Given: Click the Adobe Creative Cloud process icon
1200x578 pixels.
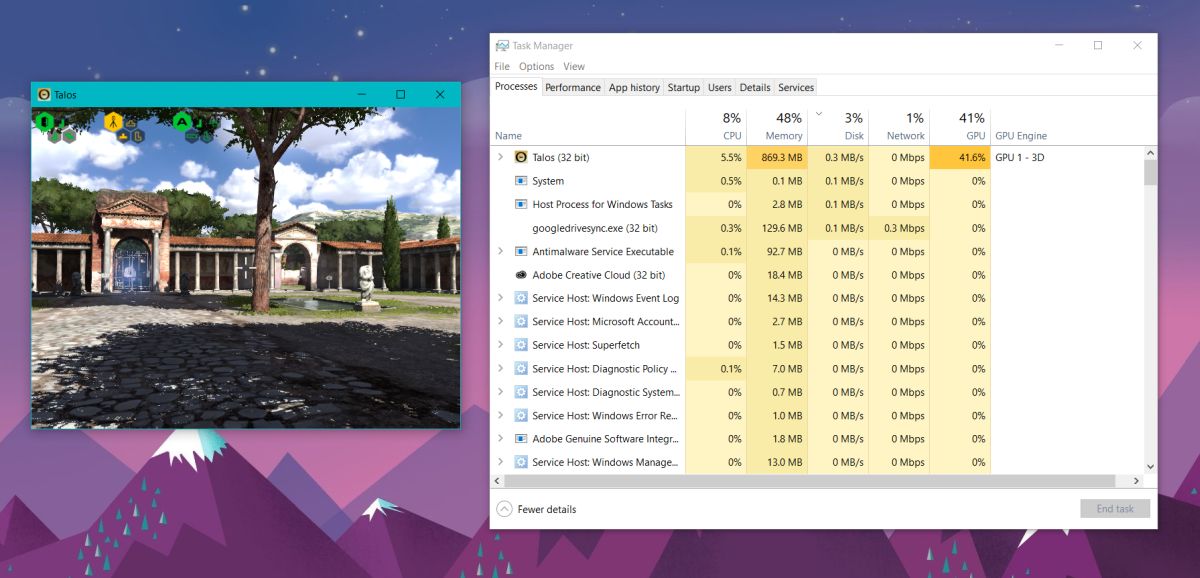Looking at the screenshot, I should coord(521,275).
